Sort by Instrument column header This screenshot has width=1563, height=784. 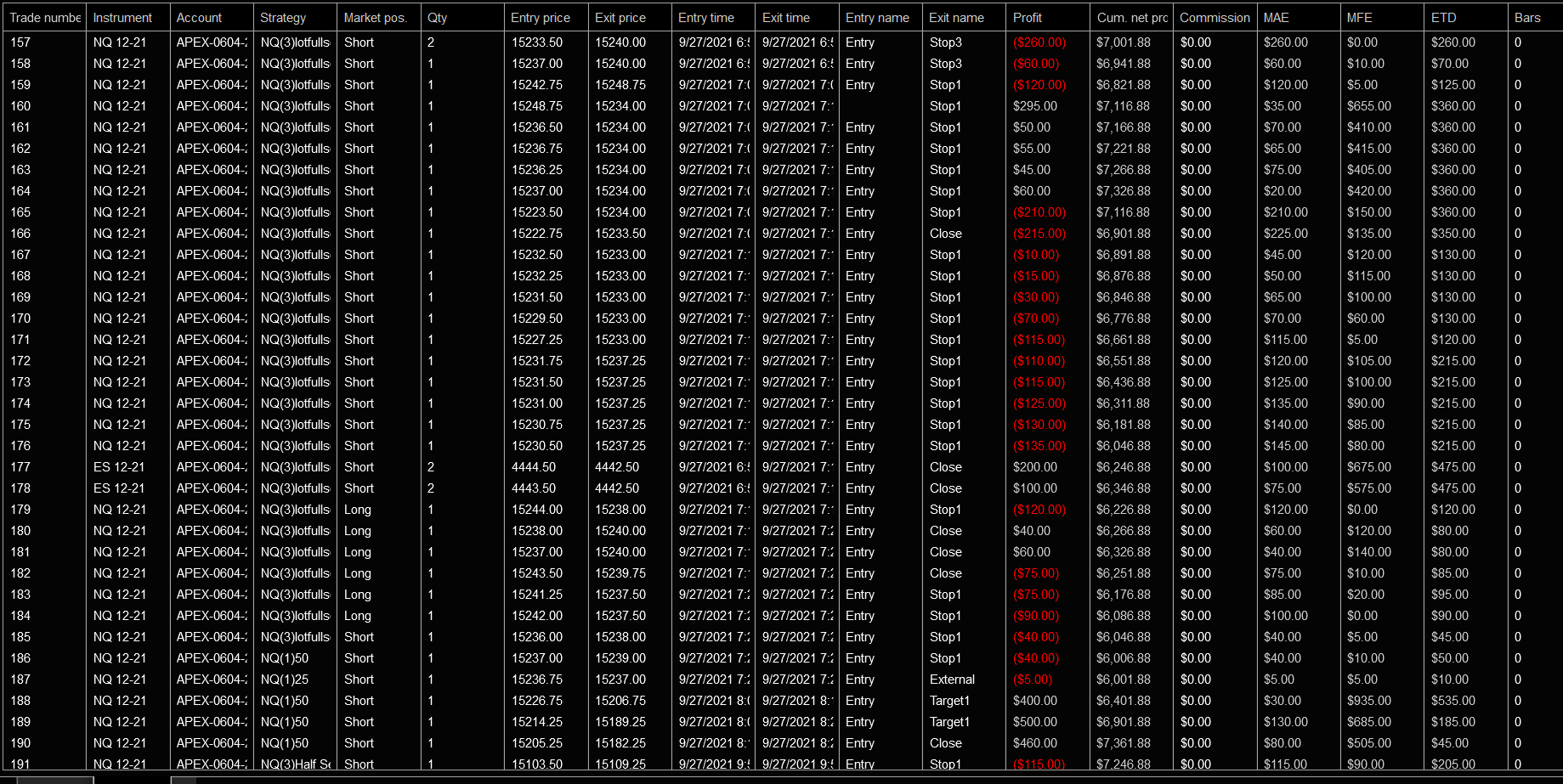pyautogui.click(x=128, y=18)
